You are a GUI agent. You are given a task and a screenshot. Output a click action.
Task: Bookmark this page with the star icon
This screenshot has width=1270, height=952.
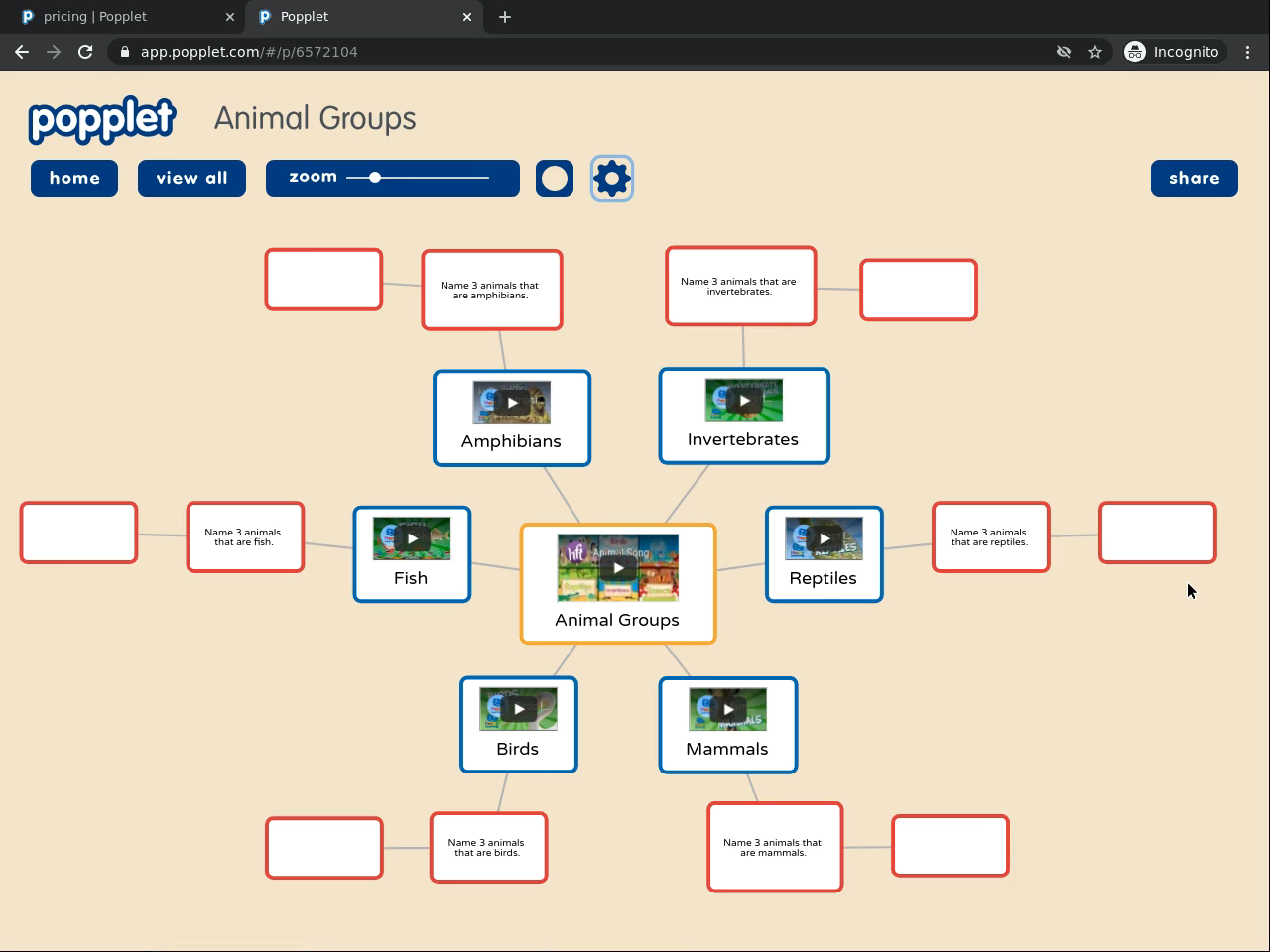[x=1095, y=52]
